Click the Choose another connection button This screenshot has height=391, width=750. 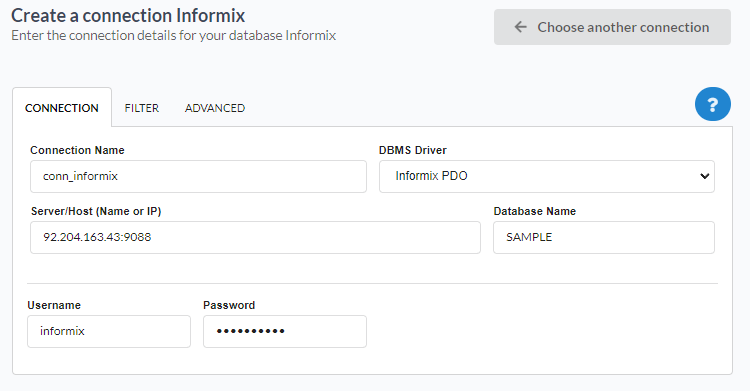pyautogui.click(x=612, y=27)
